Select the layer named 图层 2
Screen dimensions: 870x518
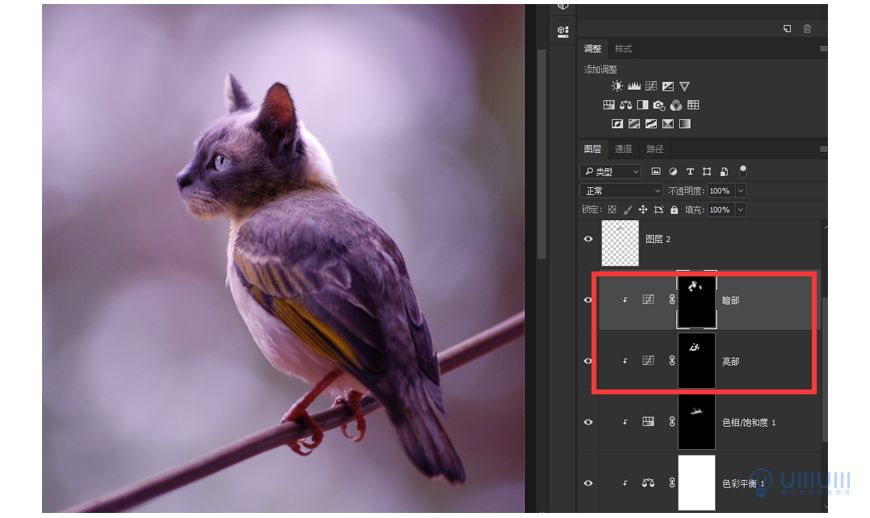658,239
